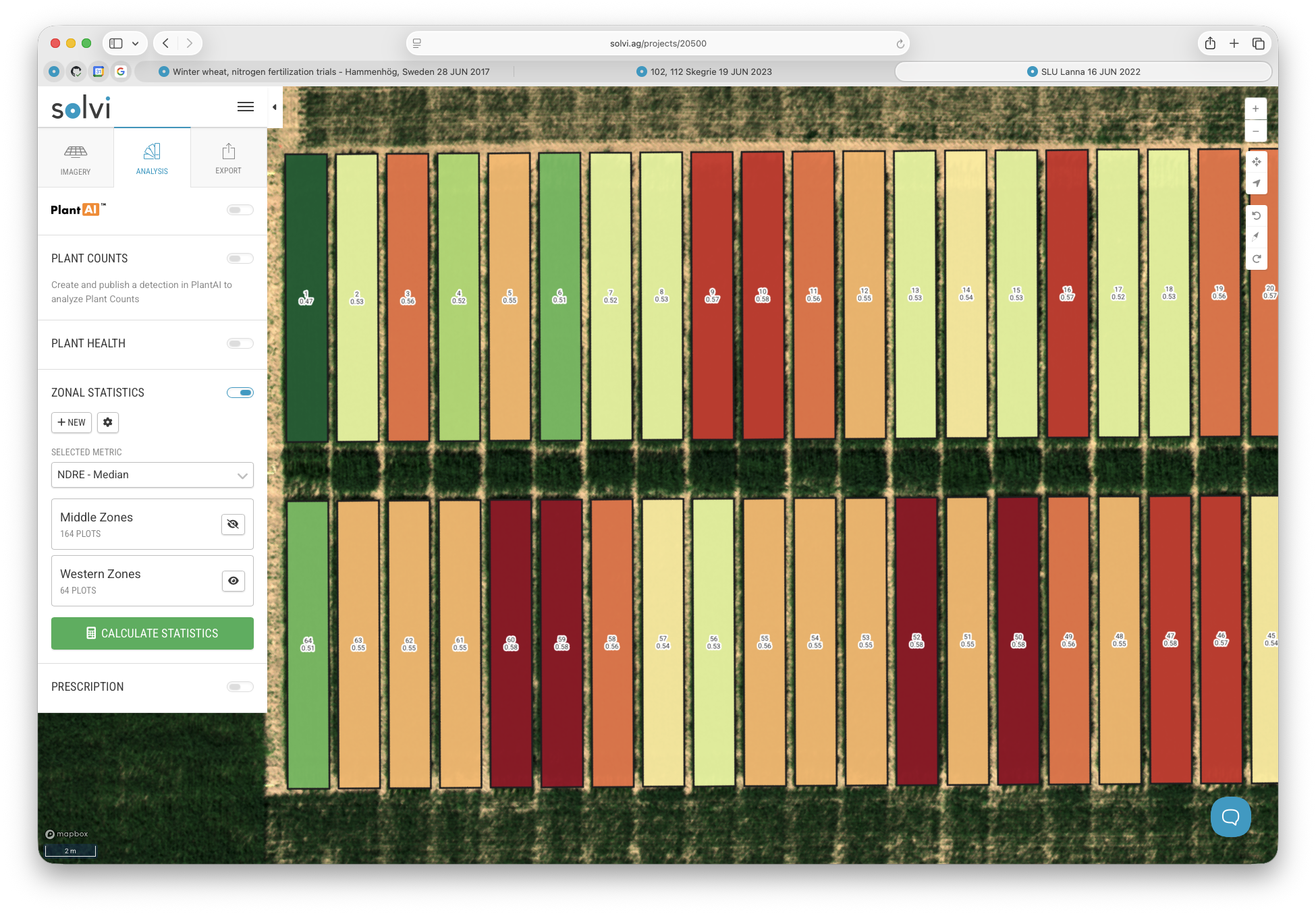Hide the Western Zones layer
This screenshot has width=1316, height=914.
point(233,581)
